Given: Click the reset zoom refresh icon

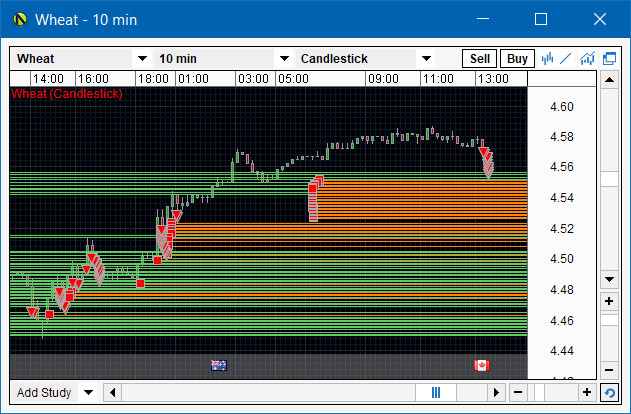Looking at the screenshot, I should tap(609, 393).
